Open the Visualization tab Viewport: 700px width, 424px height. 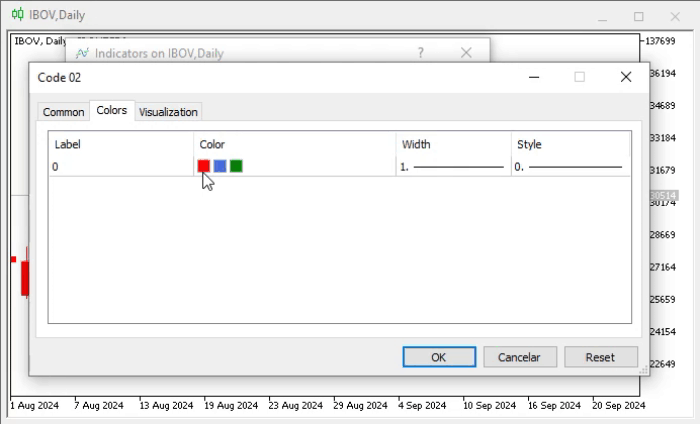[x=168, y=112]
